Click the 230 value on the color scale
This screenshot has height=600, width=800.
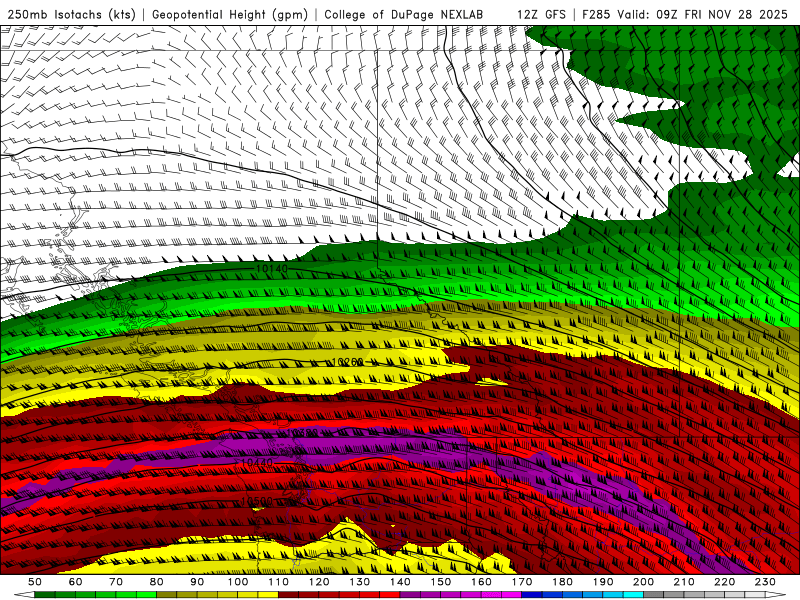[x=765, y=582]
